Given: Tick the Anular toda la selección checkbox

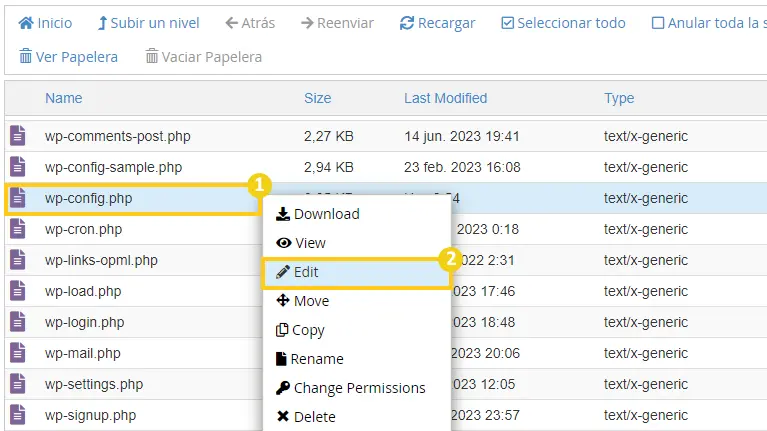Looking at the screenshot, I should click(658, 23).
